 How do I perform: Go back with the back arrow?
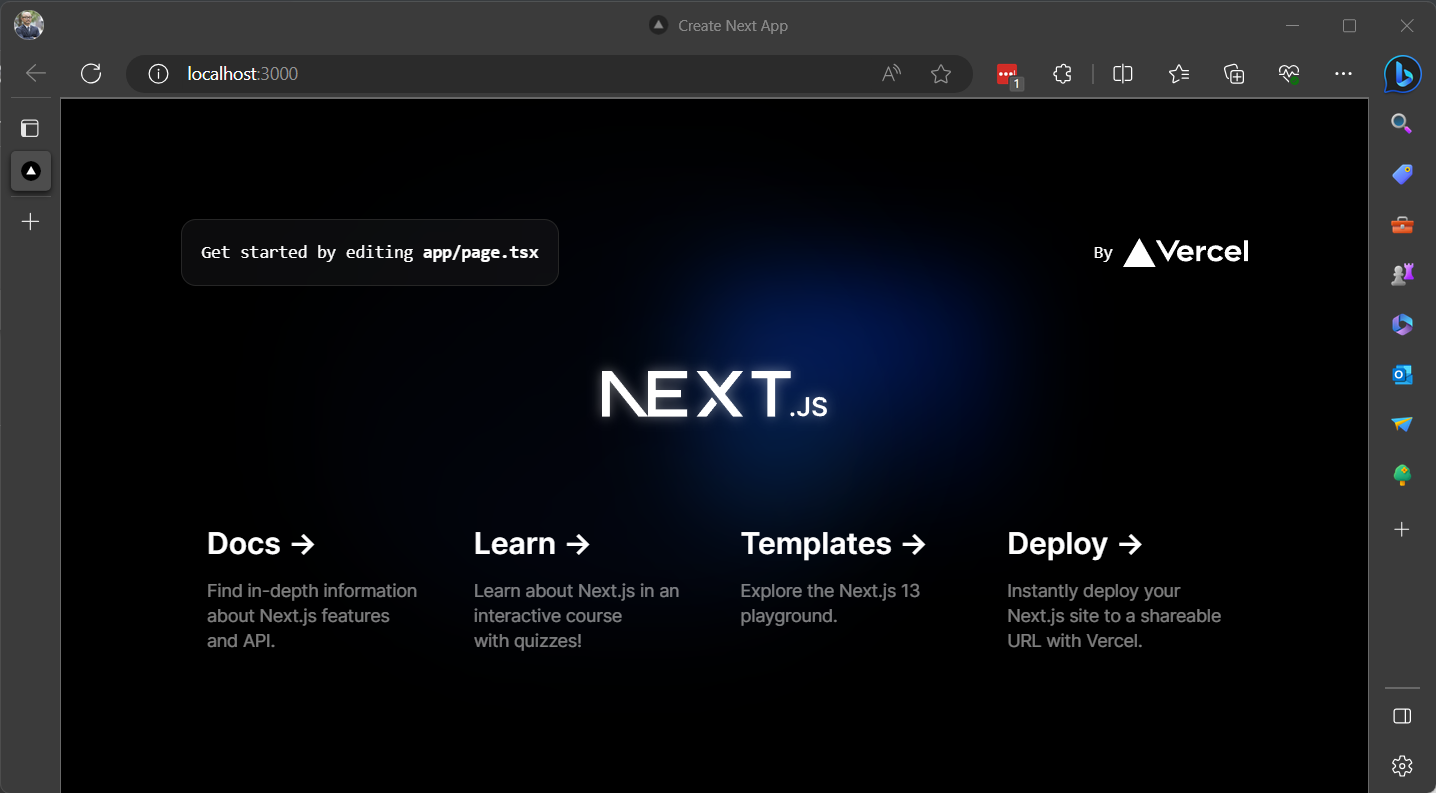coord(36,73)
